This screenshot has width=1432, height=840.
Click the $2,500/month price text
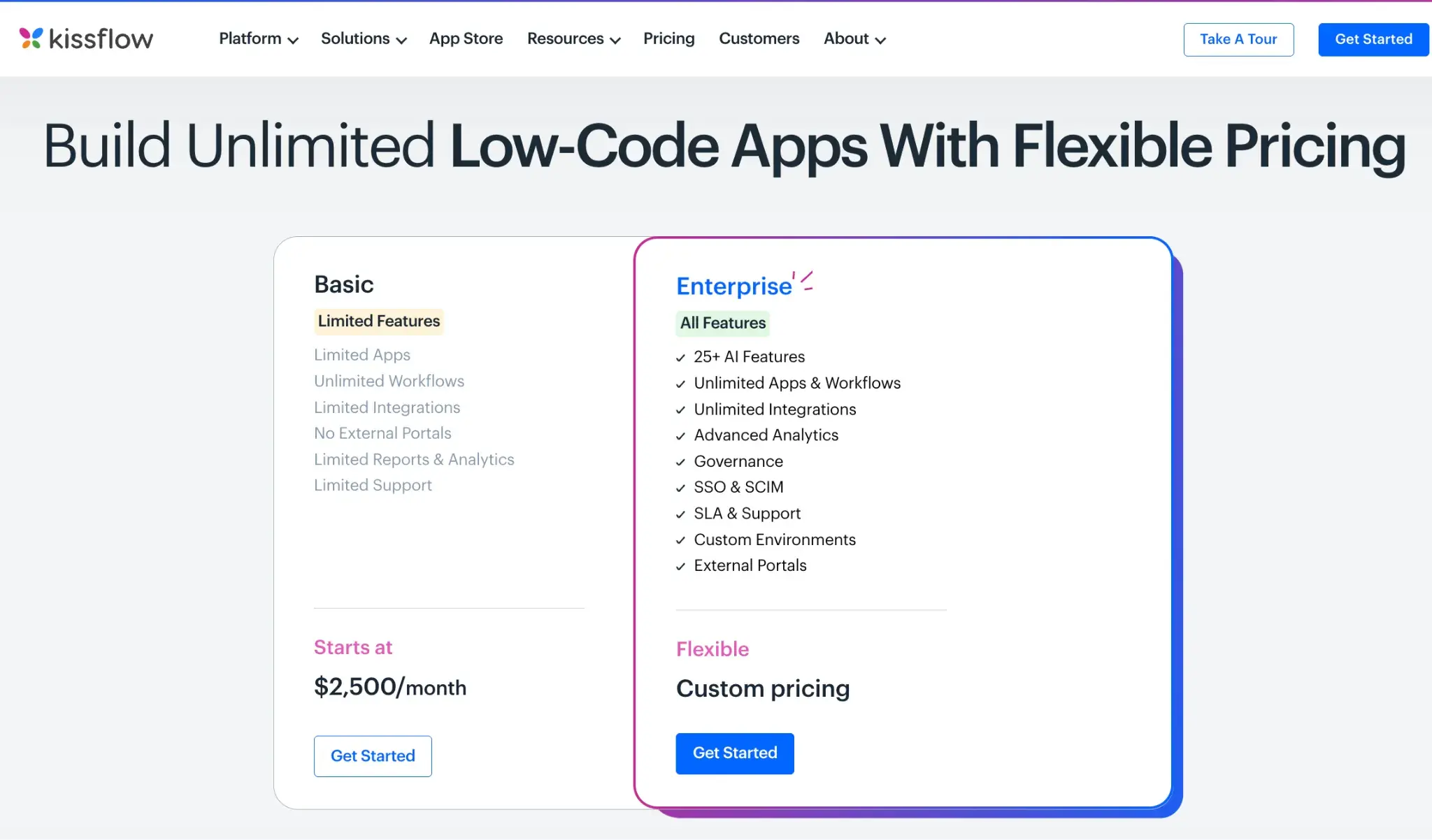[x=389, y=687]
